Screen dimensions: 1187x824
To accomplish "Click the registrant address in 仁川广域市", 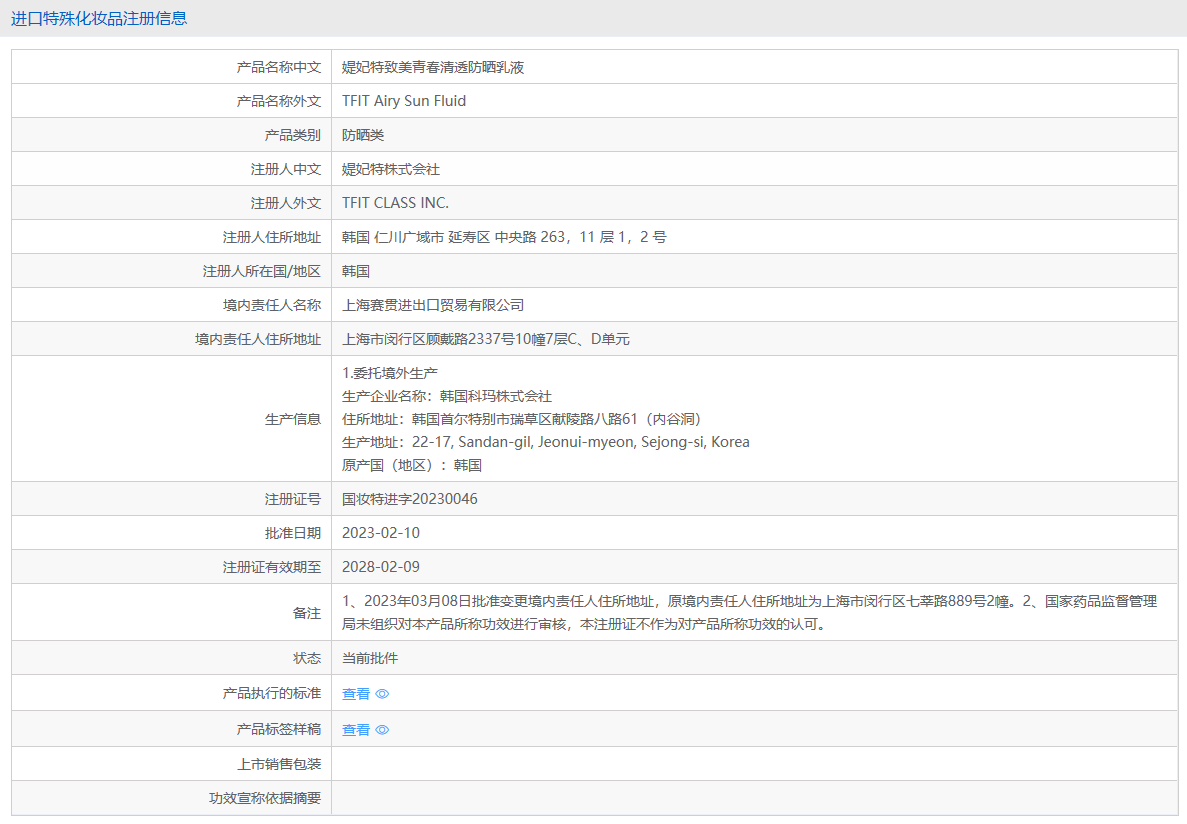I will coord(504,237).
